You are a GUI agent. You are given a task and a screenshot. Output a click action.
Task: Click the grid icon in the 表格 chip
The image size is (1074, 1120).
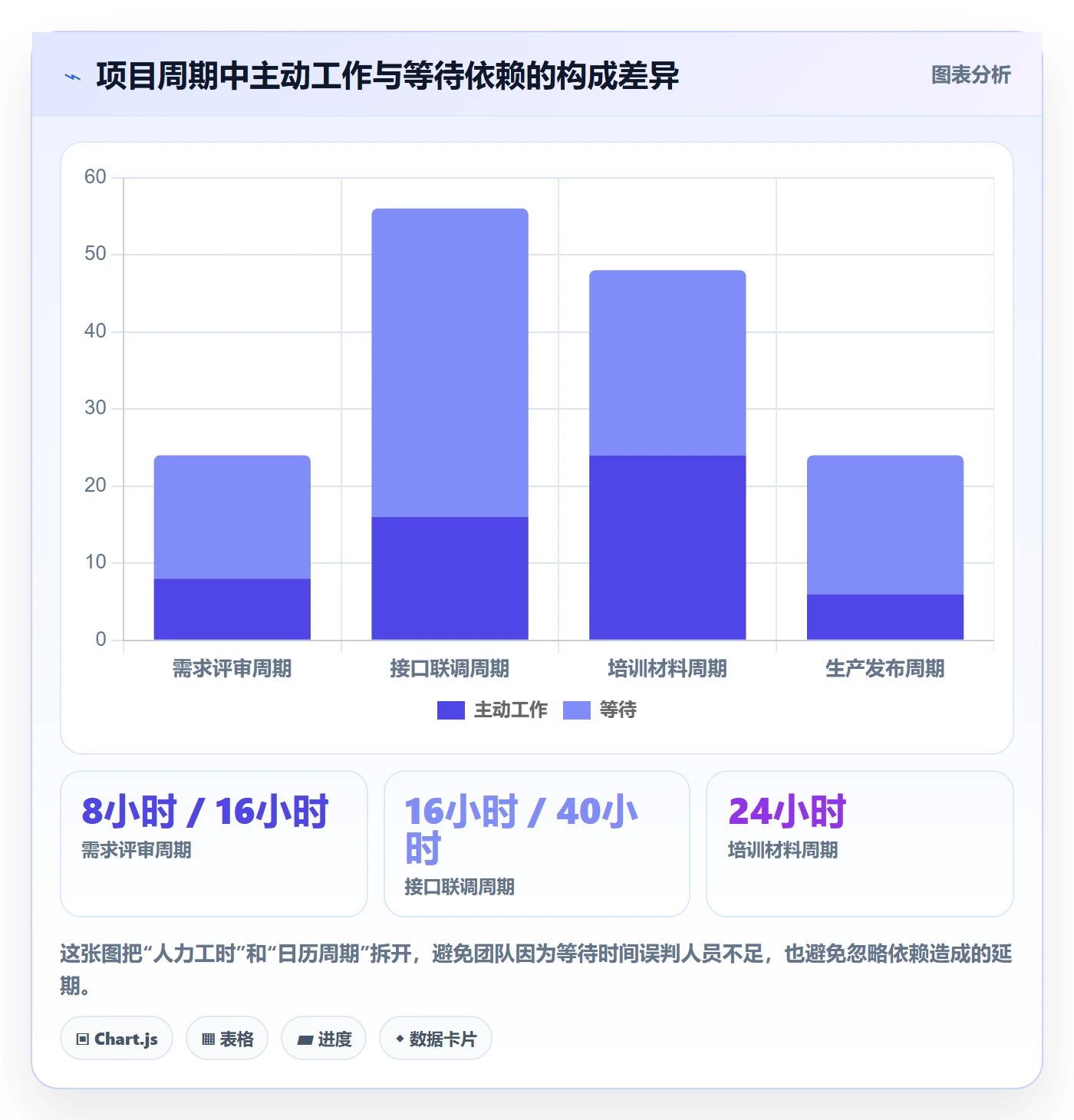tap(208, 1039)
